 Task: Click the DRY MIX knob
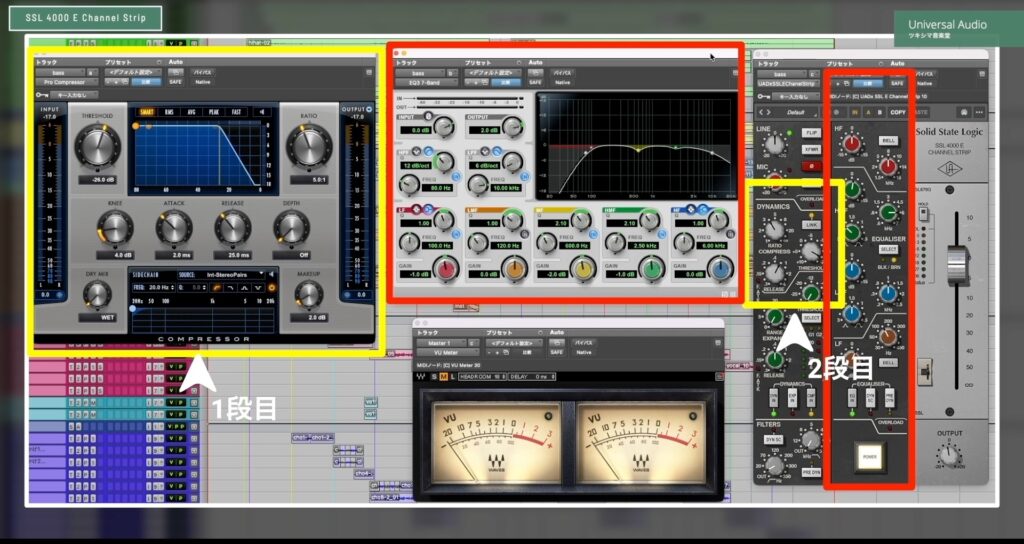tap(97, 293)
